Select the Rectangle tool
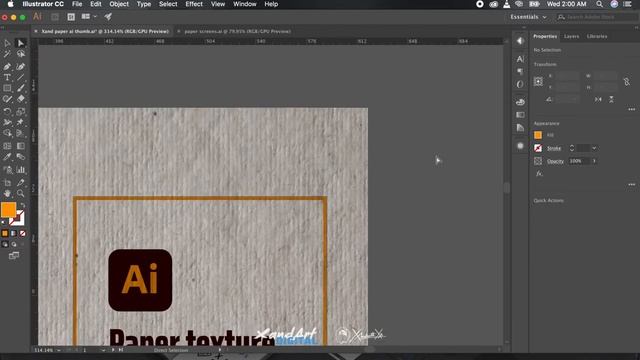 pyautogui.click(x=7, y=88)
